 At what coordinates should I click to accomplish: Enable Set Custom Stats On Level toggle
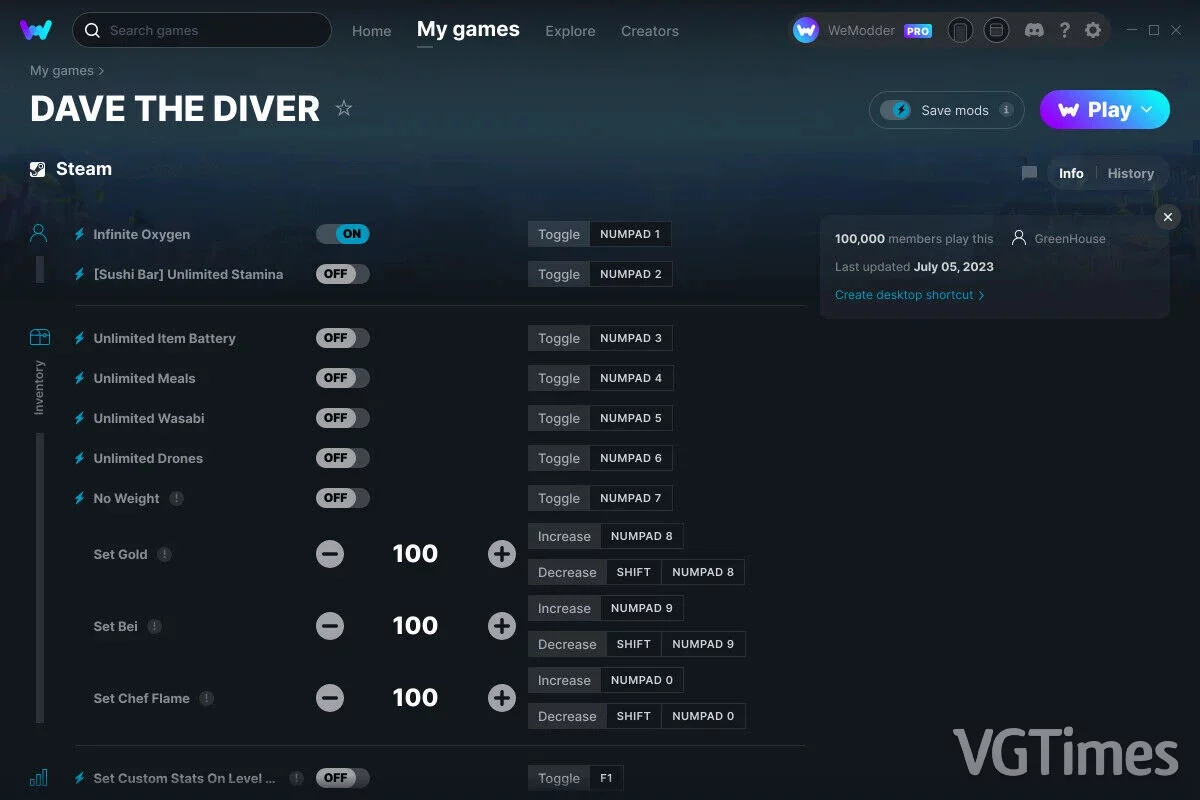343,778
